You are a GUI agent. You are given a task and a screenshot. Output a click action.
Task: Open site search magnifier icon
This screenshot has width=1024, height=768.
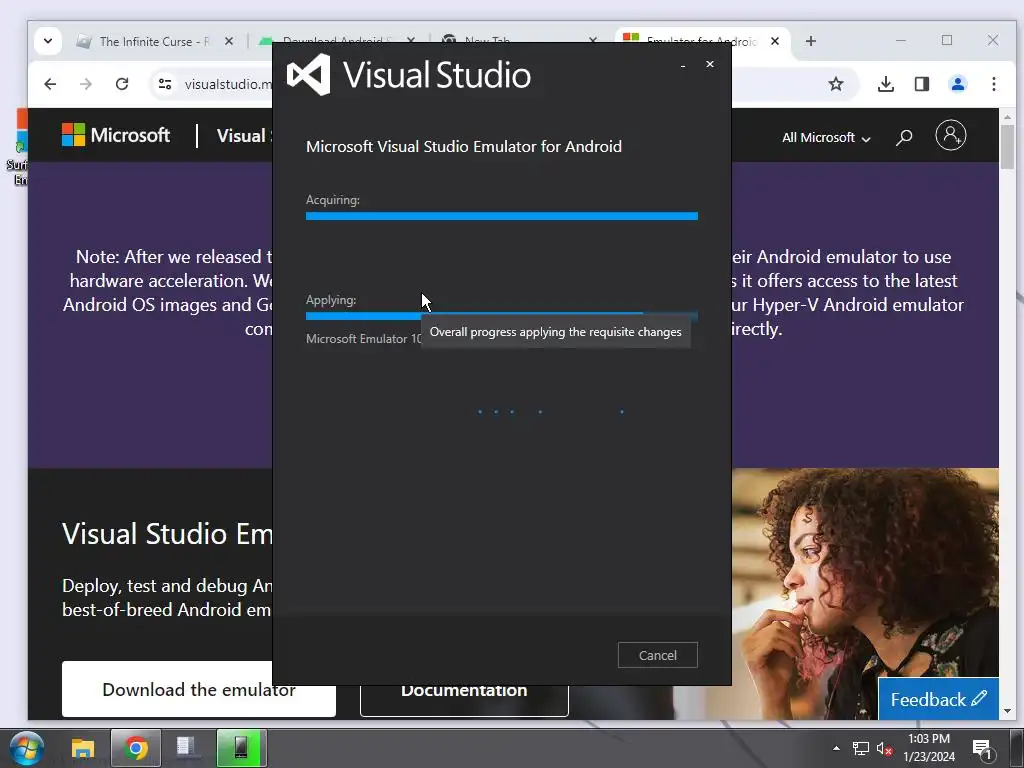[904, 137]
